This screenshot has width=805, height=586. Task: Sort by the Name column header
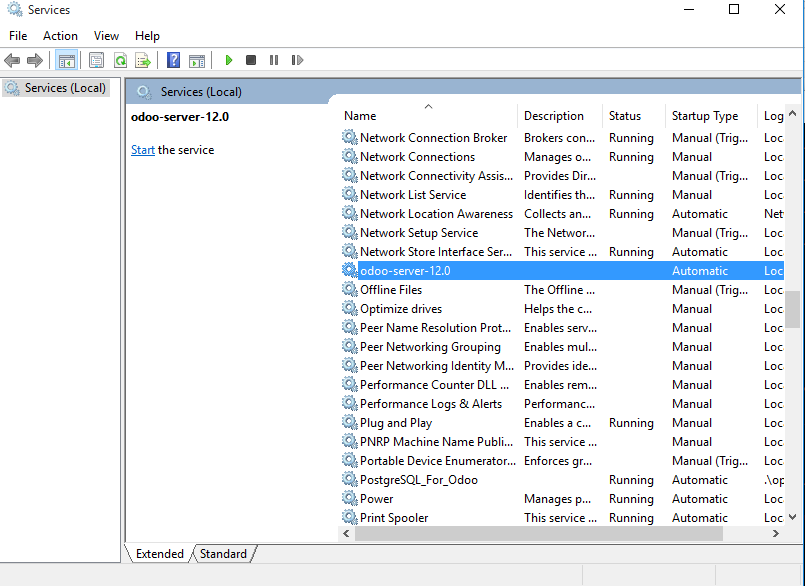428,116
